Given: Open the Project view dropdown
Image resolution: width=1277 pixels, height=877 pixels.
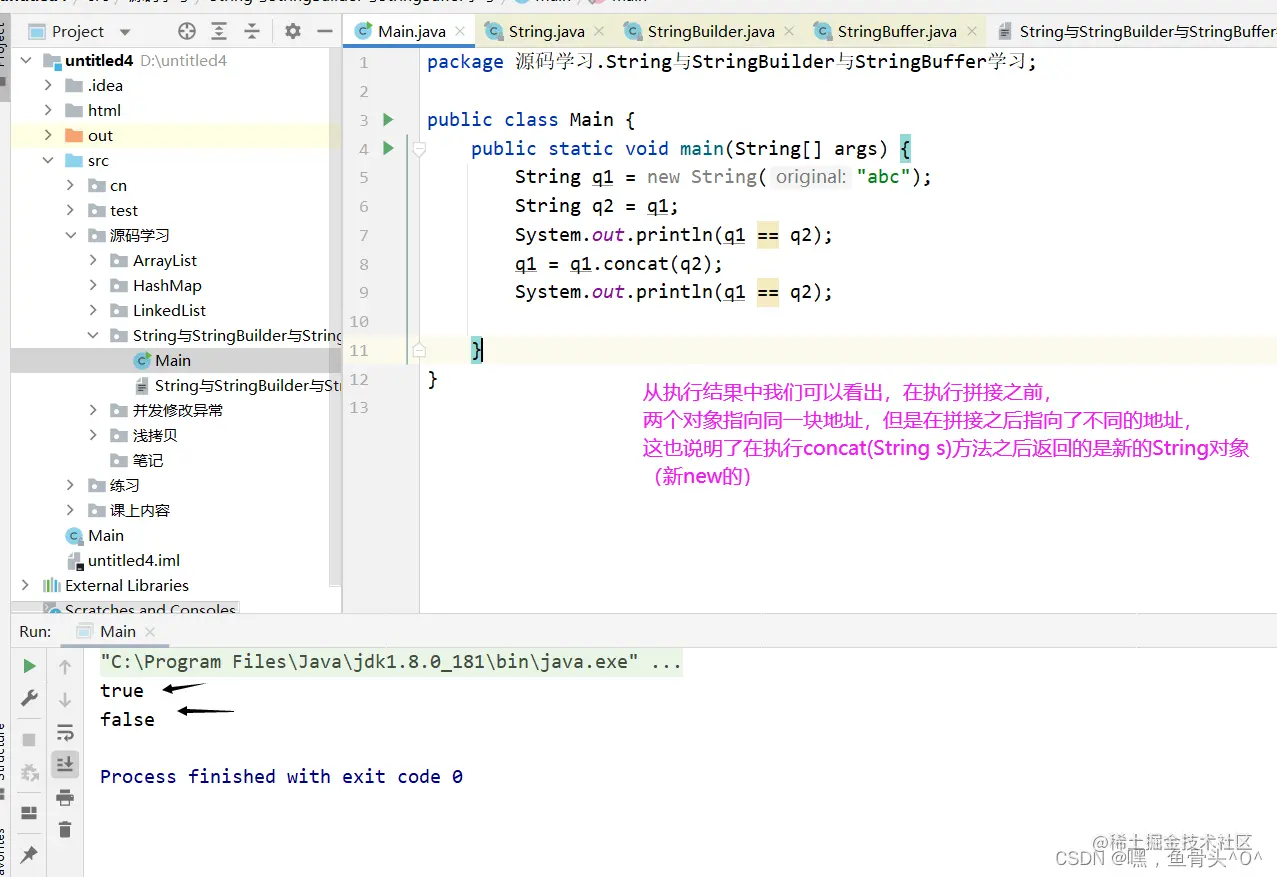Looking at the screenshot, I should coord(125,32).
